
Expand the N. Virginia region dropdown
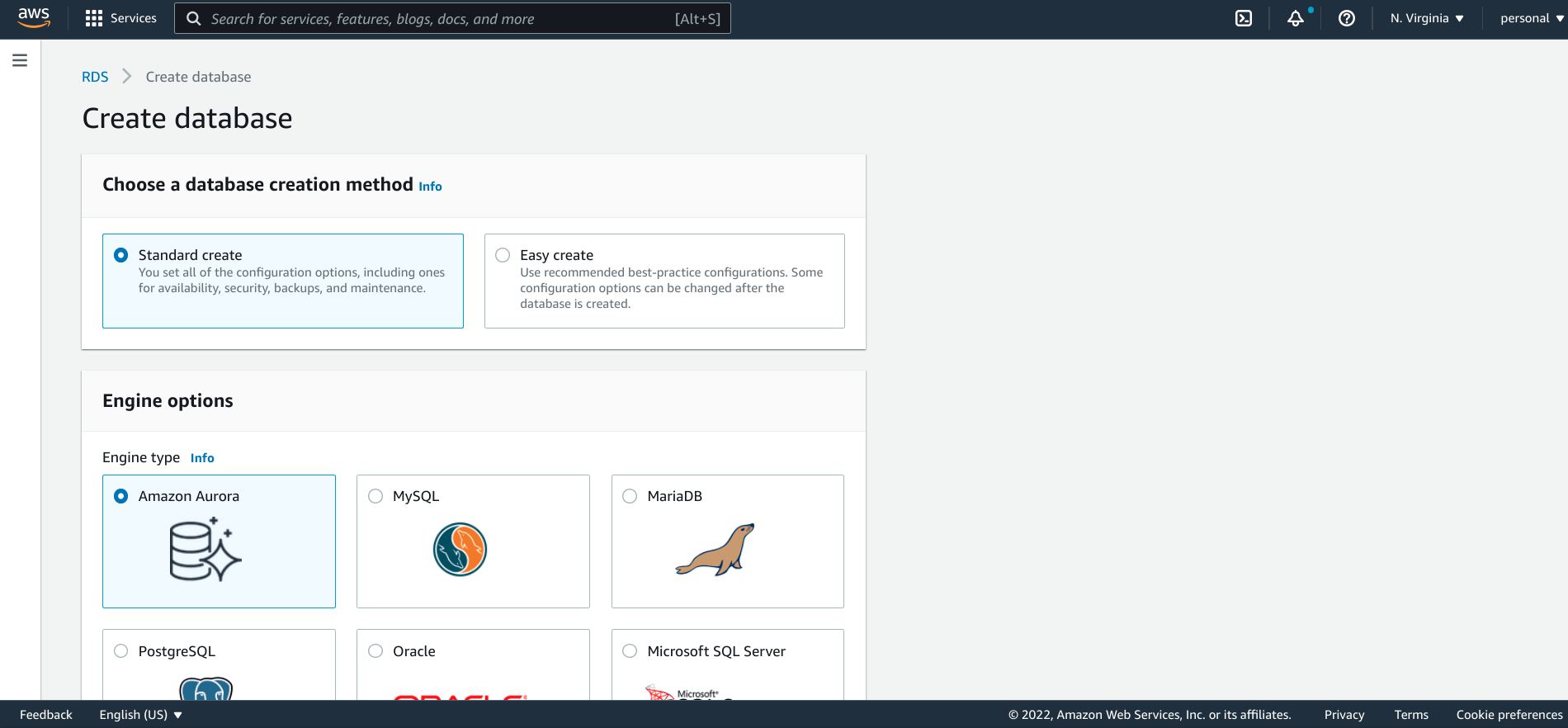[1426, 18]
